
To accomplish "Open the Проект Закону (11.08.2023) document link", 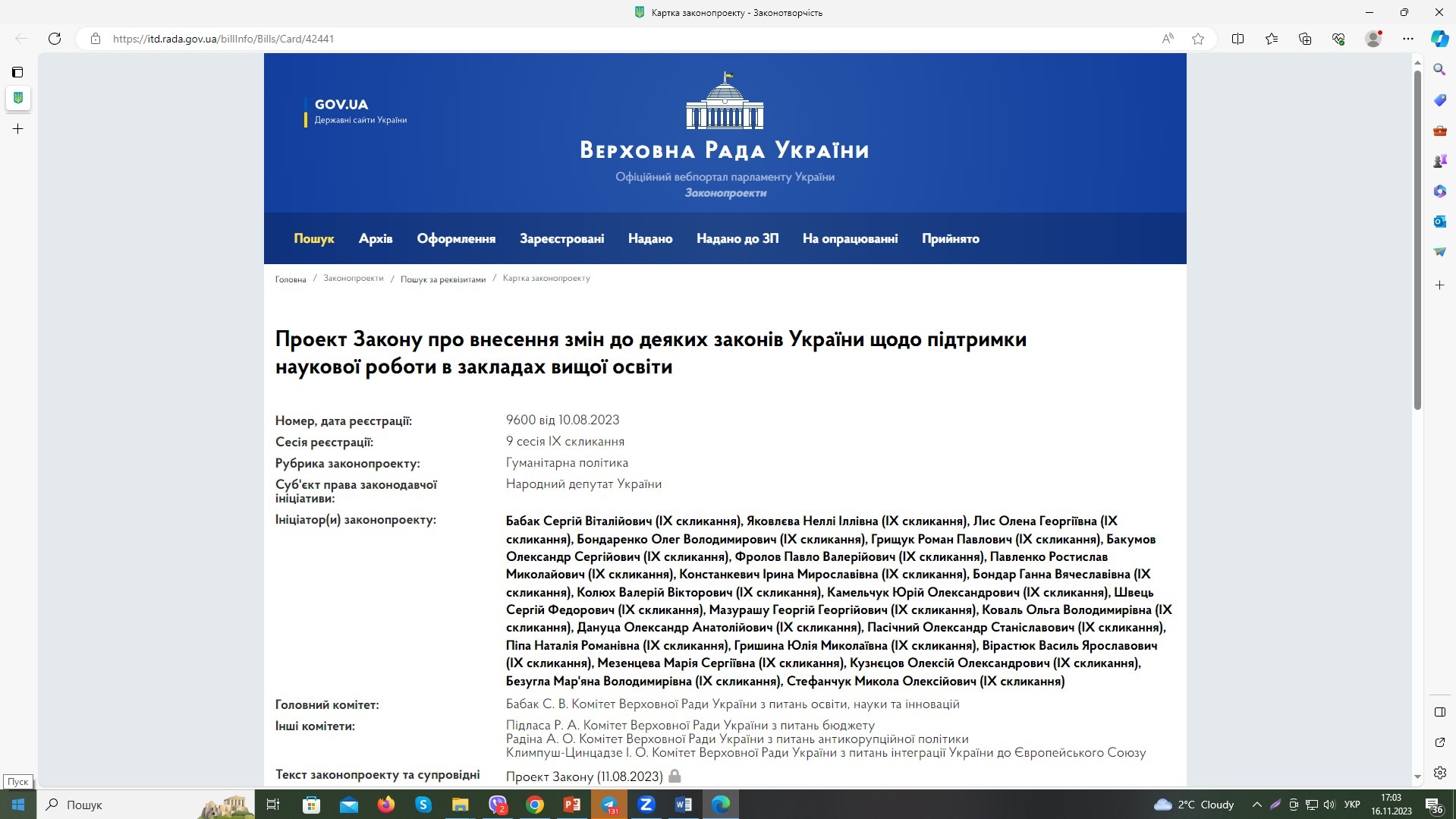I will pyautogui.click(x=584, y=776).
